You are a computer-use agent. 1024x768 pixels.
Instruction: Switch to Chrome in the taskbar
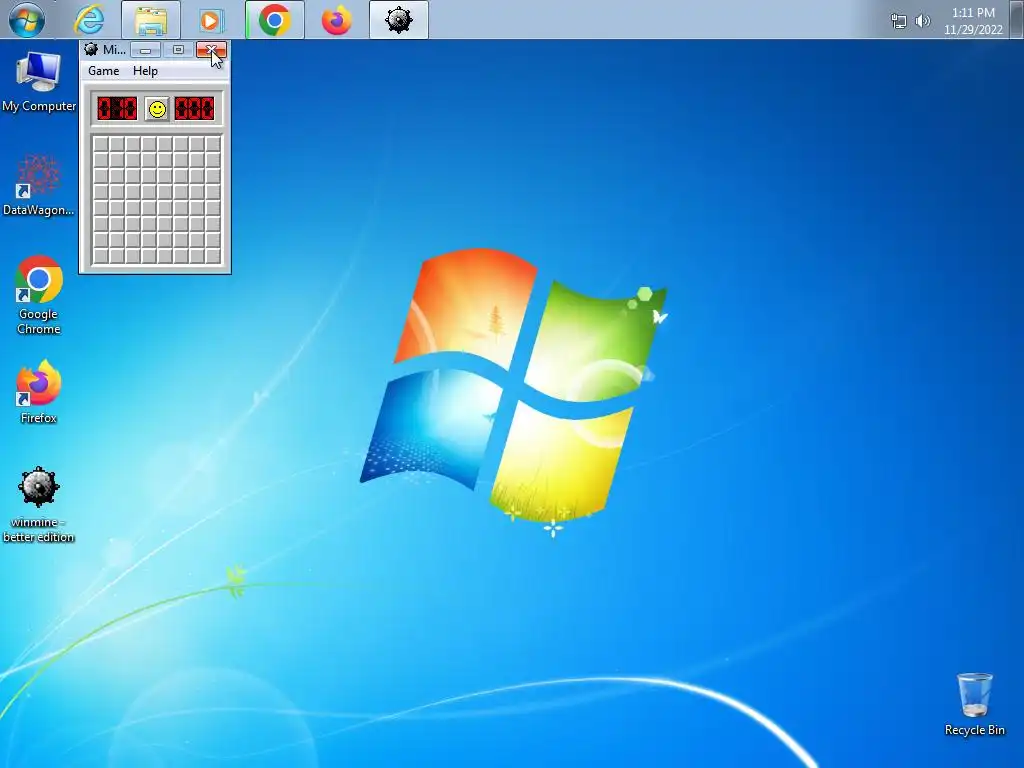coord(274,20)
